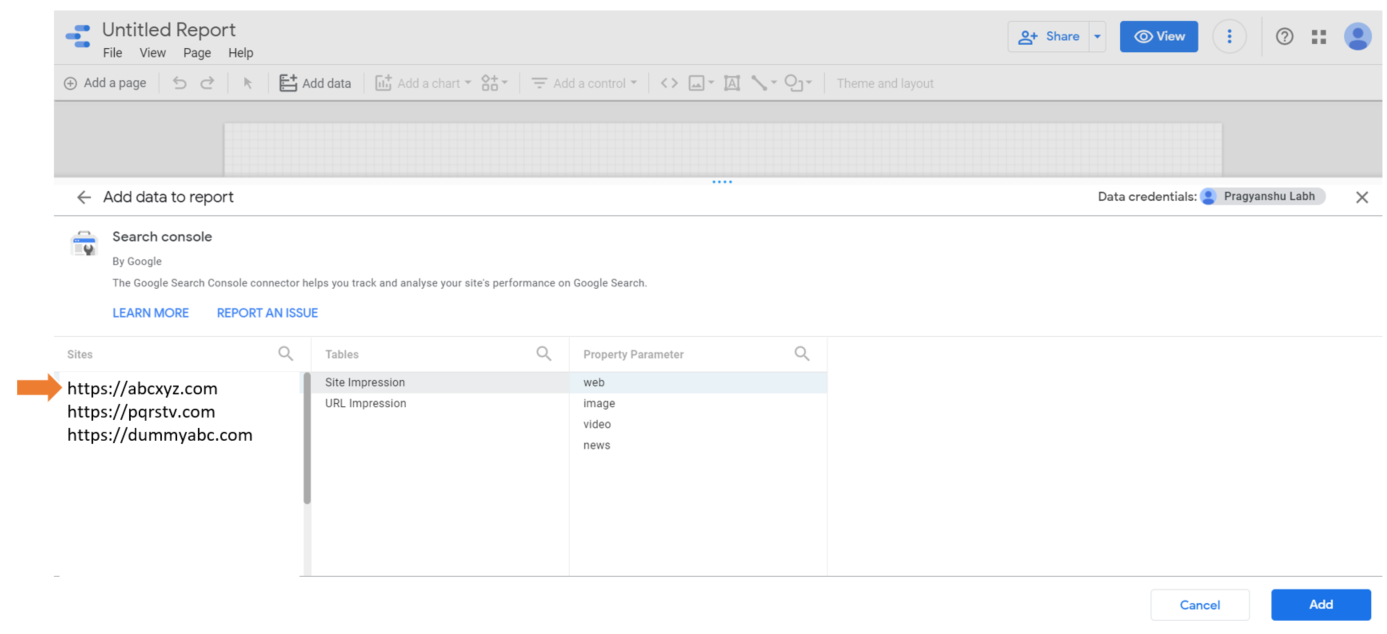Click Add data in toolbar
The width and height of the screenshot is (1387, 634).
tap(315, 83)
